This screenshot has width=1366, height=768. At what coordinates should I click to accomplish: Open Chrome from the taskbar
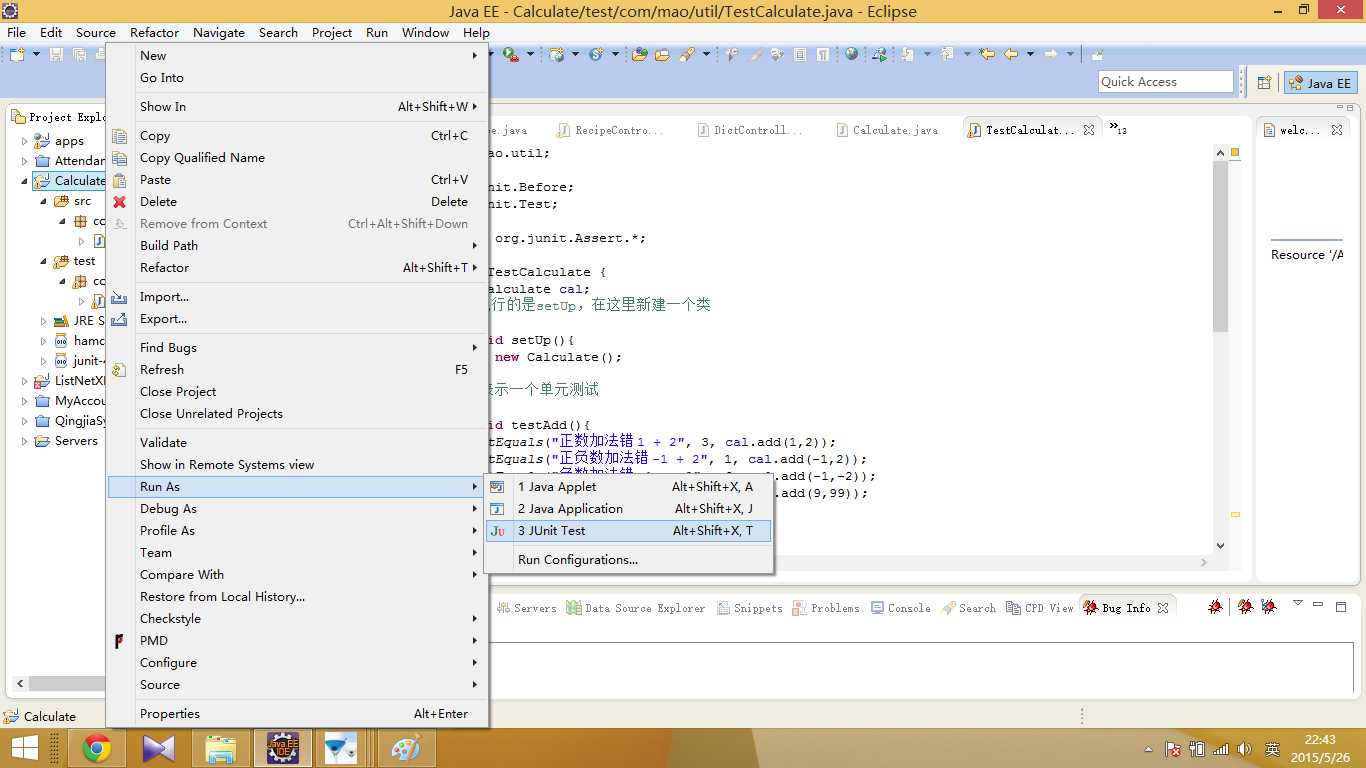tap(97, 748)
